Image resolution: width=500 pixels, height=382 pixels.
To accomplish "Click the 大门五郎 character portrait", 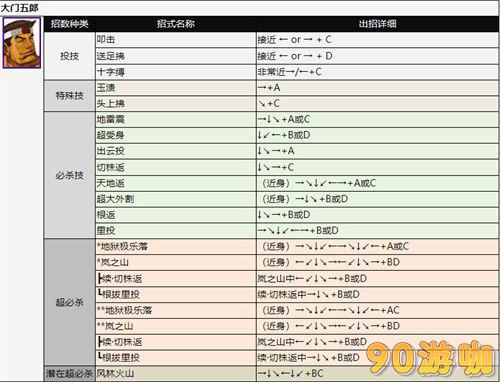I will click(22, 43).
